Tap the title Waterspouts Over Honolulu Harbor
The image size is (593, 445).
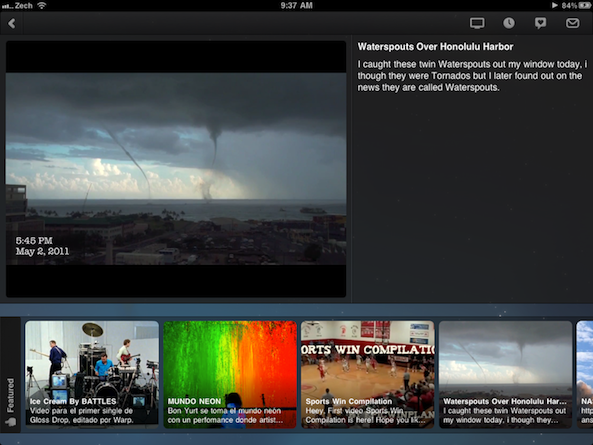pos(435,47)
